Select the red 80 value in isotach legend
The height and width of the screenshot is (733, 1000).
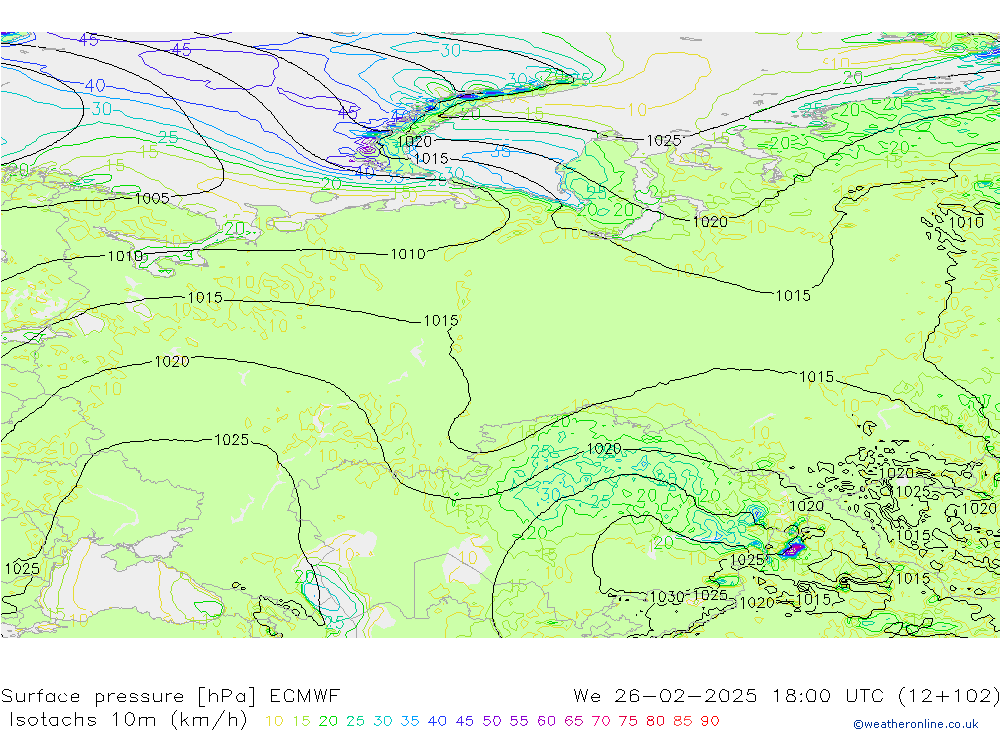point(655,721)
